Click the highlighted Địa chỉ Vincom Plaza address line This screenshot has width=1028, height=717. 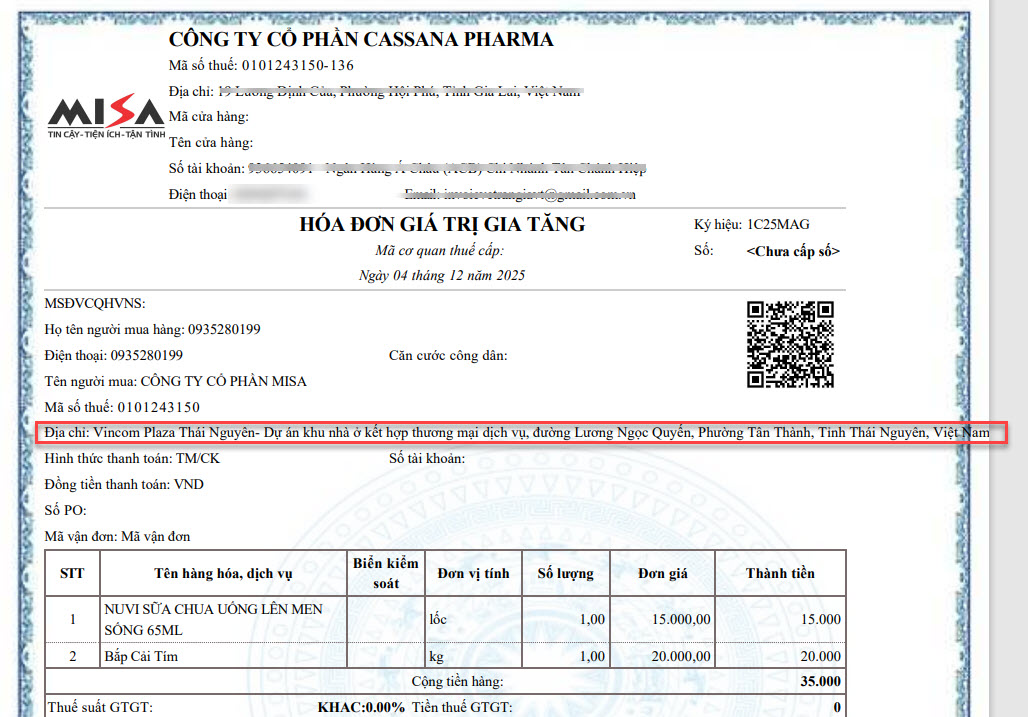(x=517, y=433)
